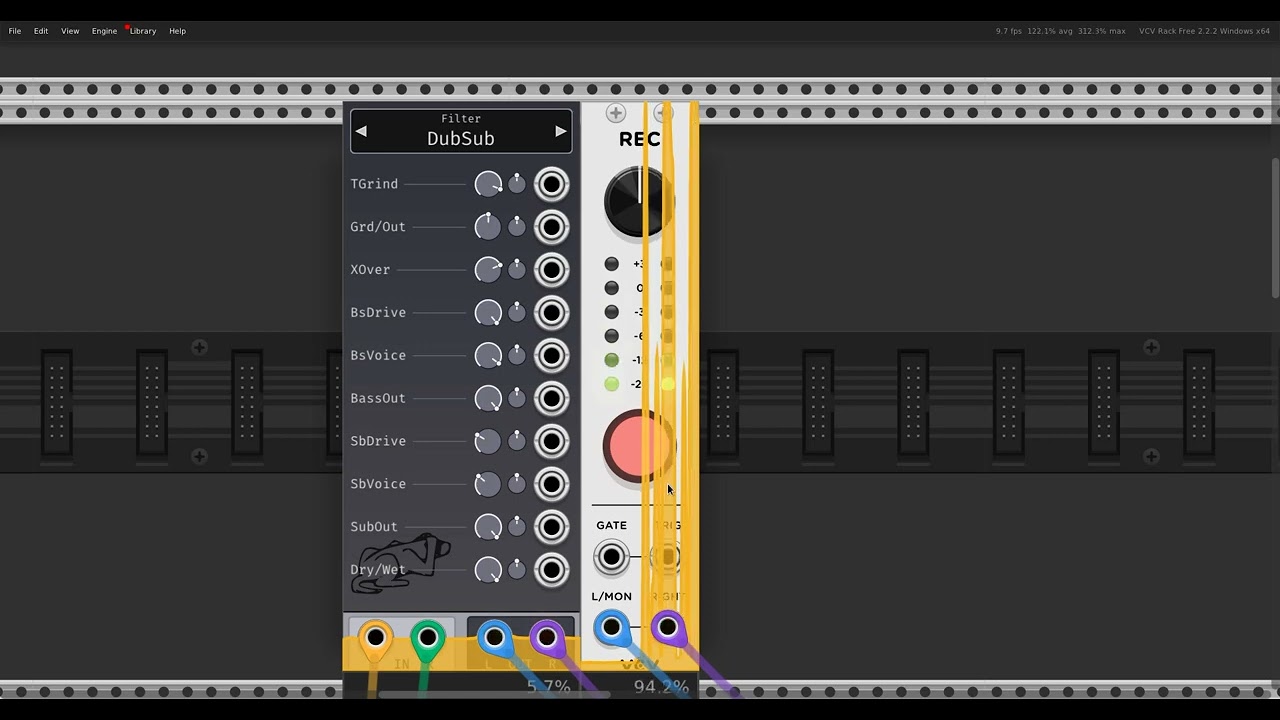Image resolution: width=1280 pixels, height=720 pixels.
Task: Click the Dry/Wet CV input jack
Action: pyautogui.click(x=551, y=570)
